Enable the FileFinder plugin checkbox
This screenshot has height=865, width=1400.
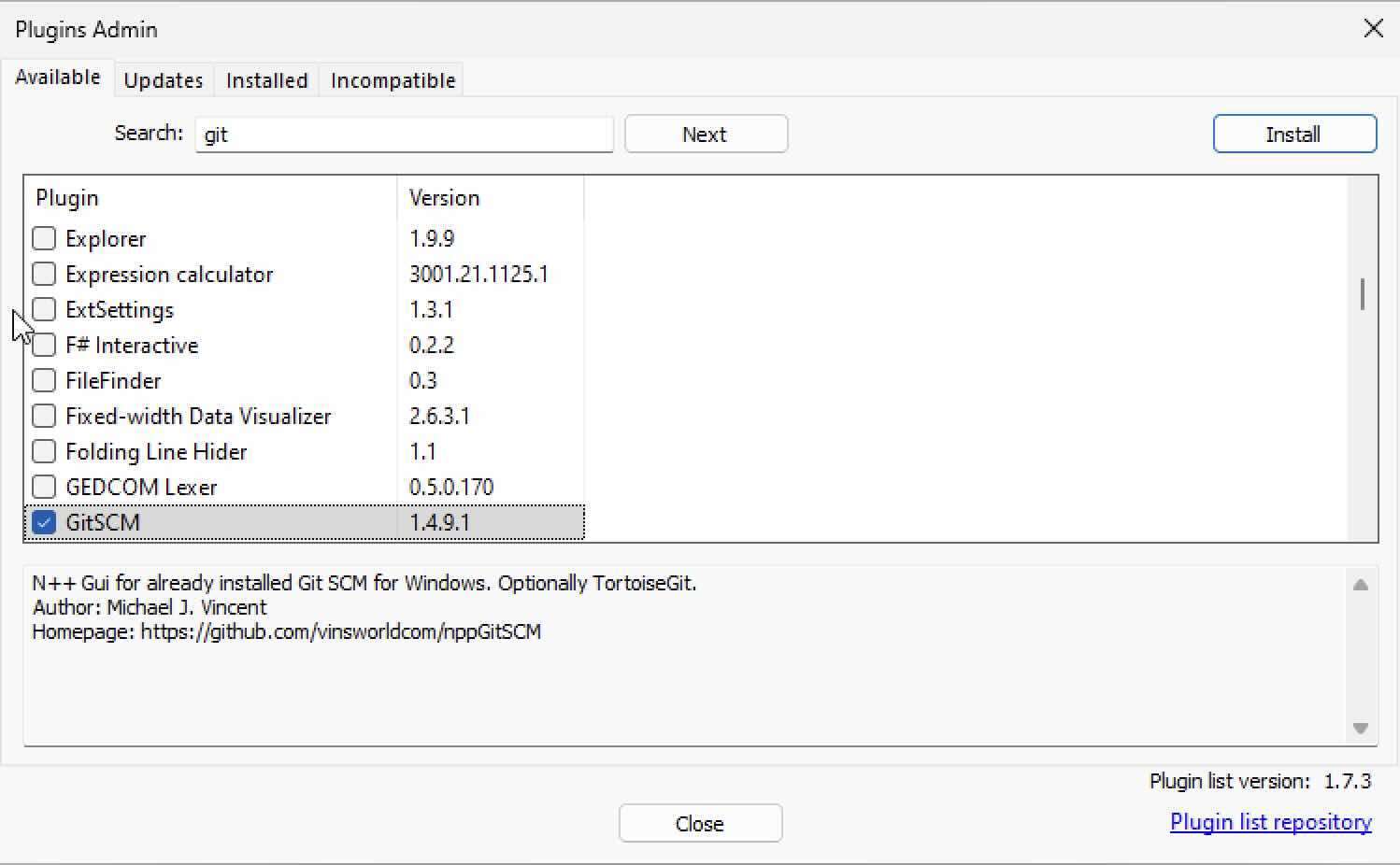[x=44, y=380]
